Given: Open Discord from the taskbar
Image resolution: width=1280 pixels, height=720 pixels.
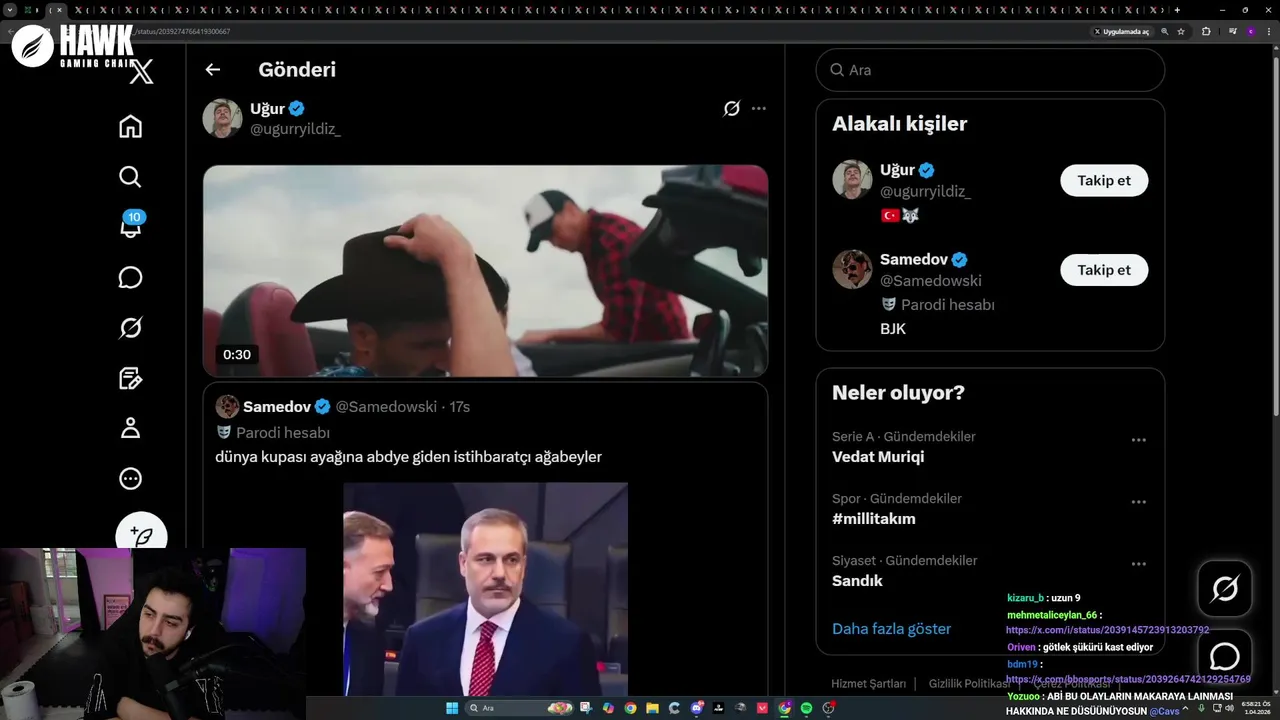Looking at the screenshot, I should [696, 708].
